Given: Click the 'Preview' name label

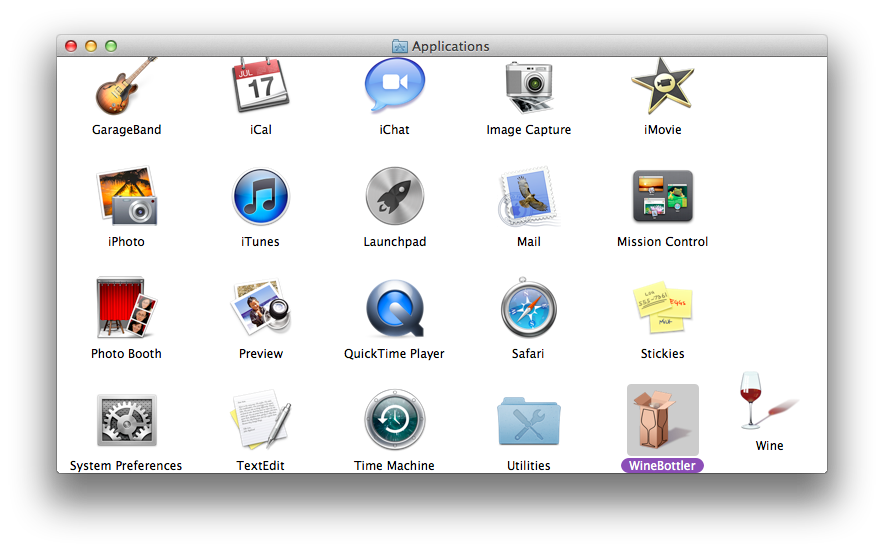Looking at the screenshot, I should pyautogui.click(x=260, y=354).
